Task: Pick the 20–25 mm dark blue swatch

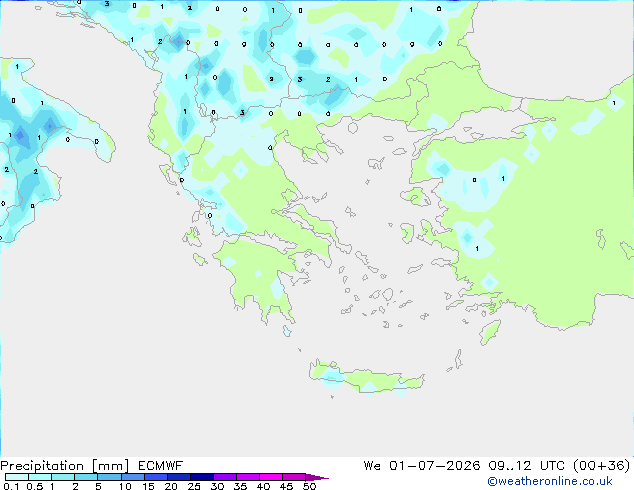Action: [179, 477]
